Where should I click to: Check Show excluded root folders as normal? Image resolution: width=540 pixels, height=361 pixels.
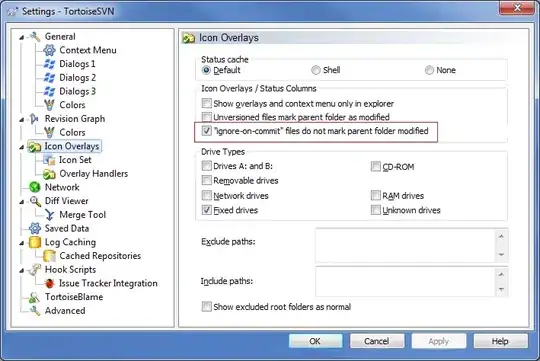coord(207,307)
